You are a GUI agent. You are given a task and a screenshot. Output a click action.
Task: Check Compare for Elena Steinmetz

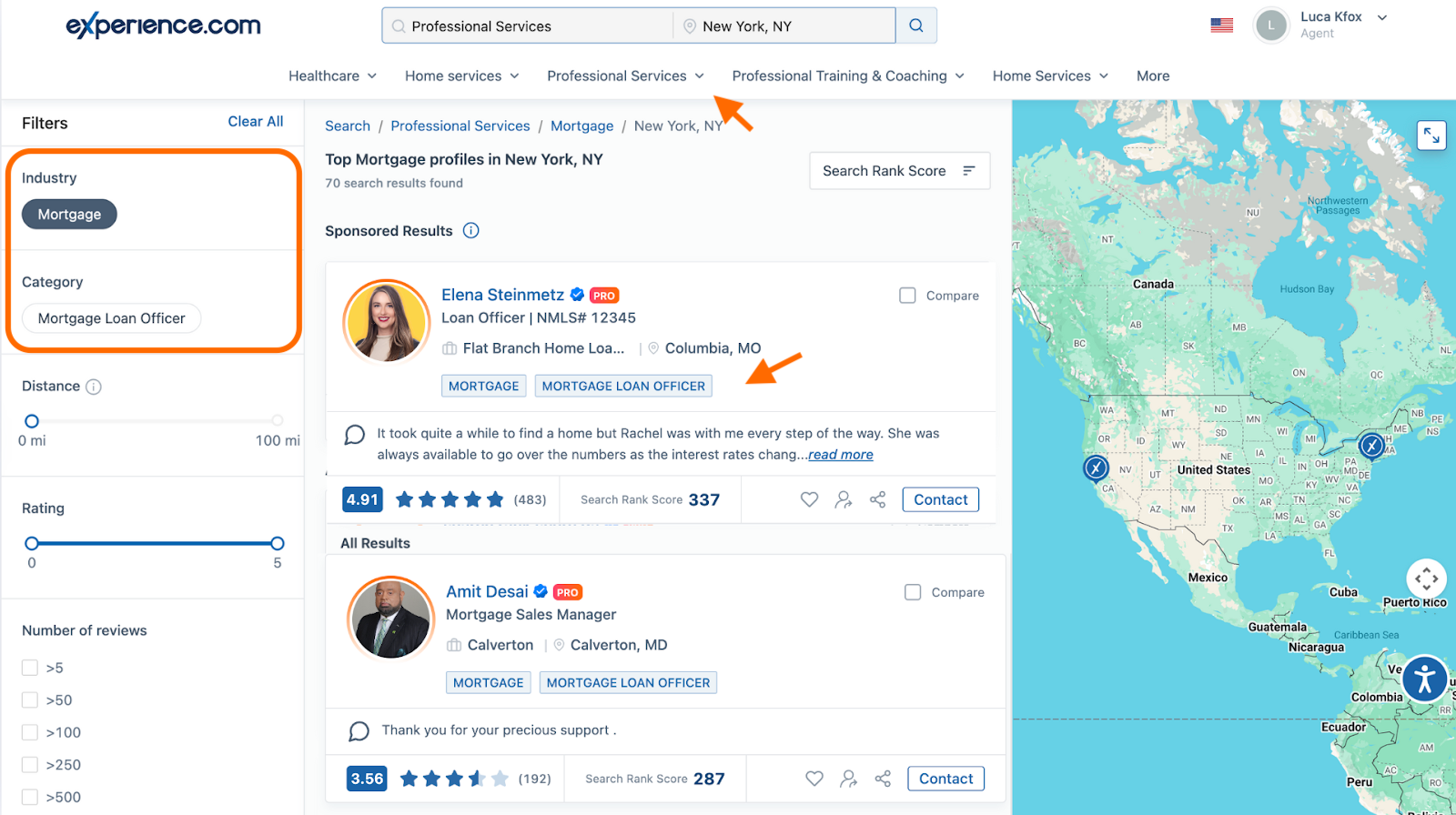[907, 296]
